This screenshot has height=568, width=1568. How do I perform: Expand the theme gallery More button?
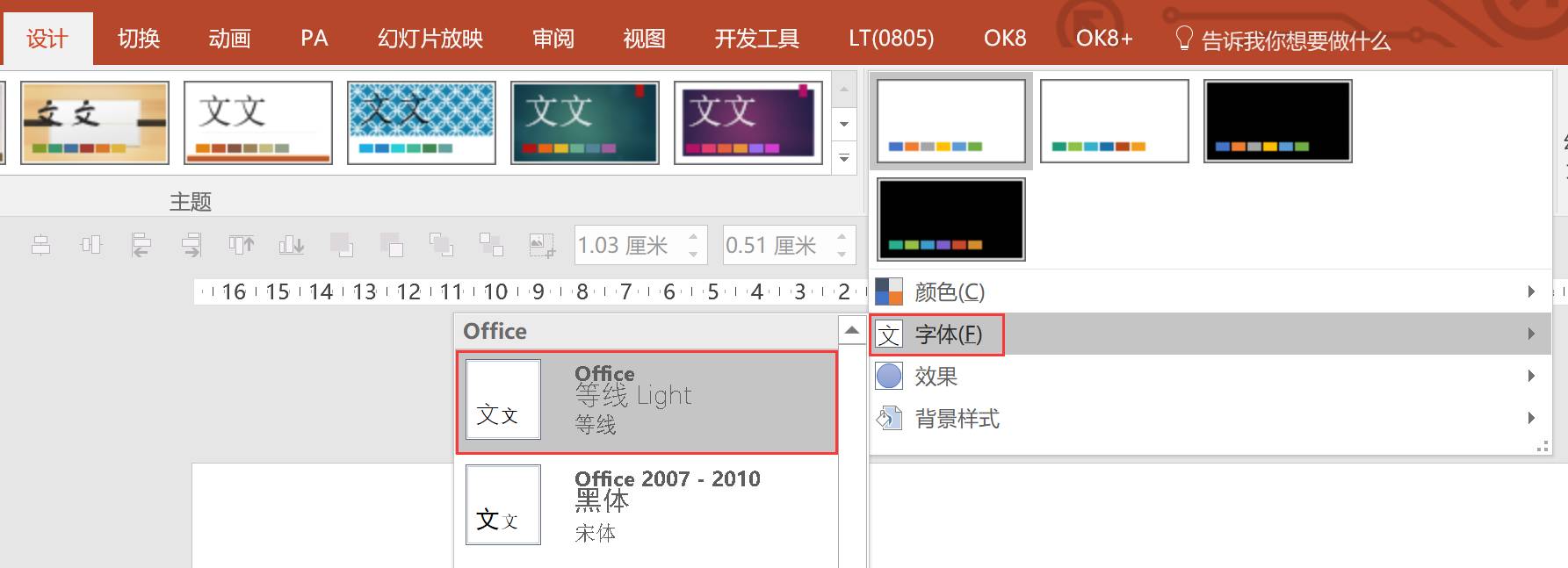tap(844, 158)
